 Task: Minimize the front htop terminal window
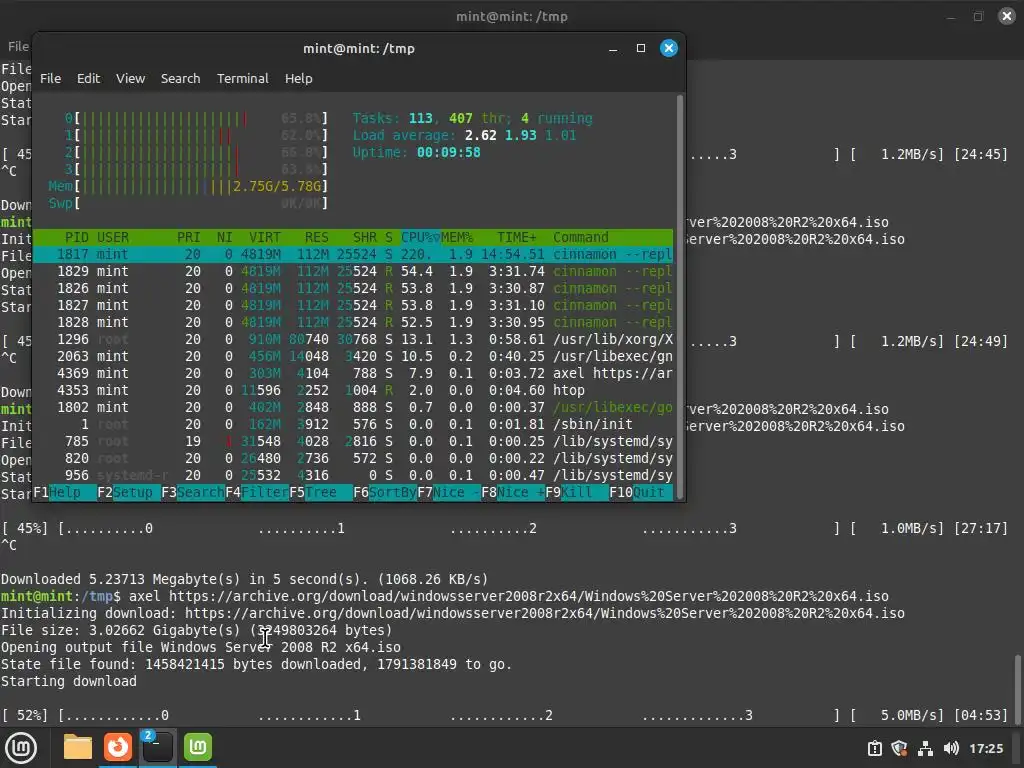[x=613, y=48]
